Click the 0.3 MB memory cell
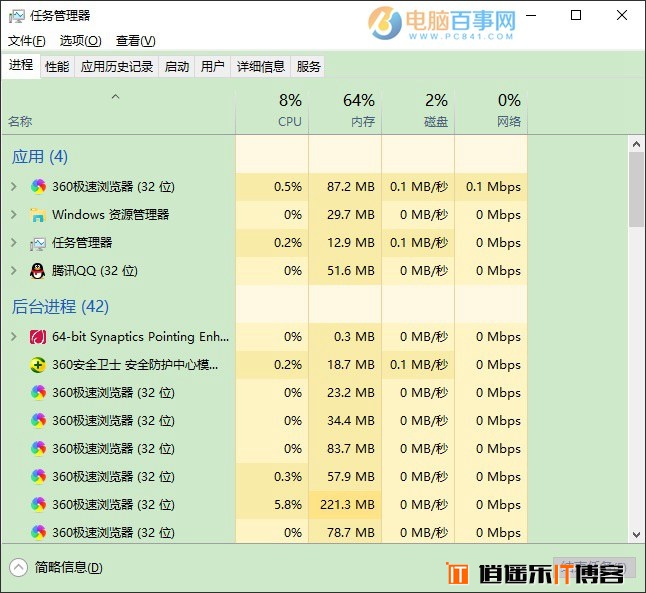This screenshot has width=646, height=593. [x=345, y=337]
